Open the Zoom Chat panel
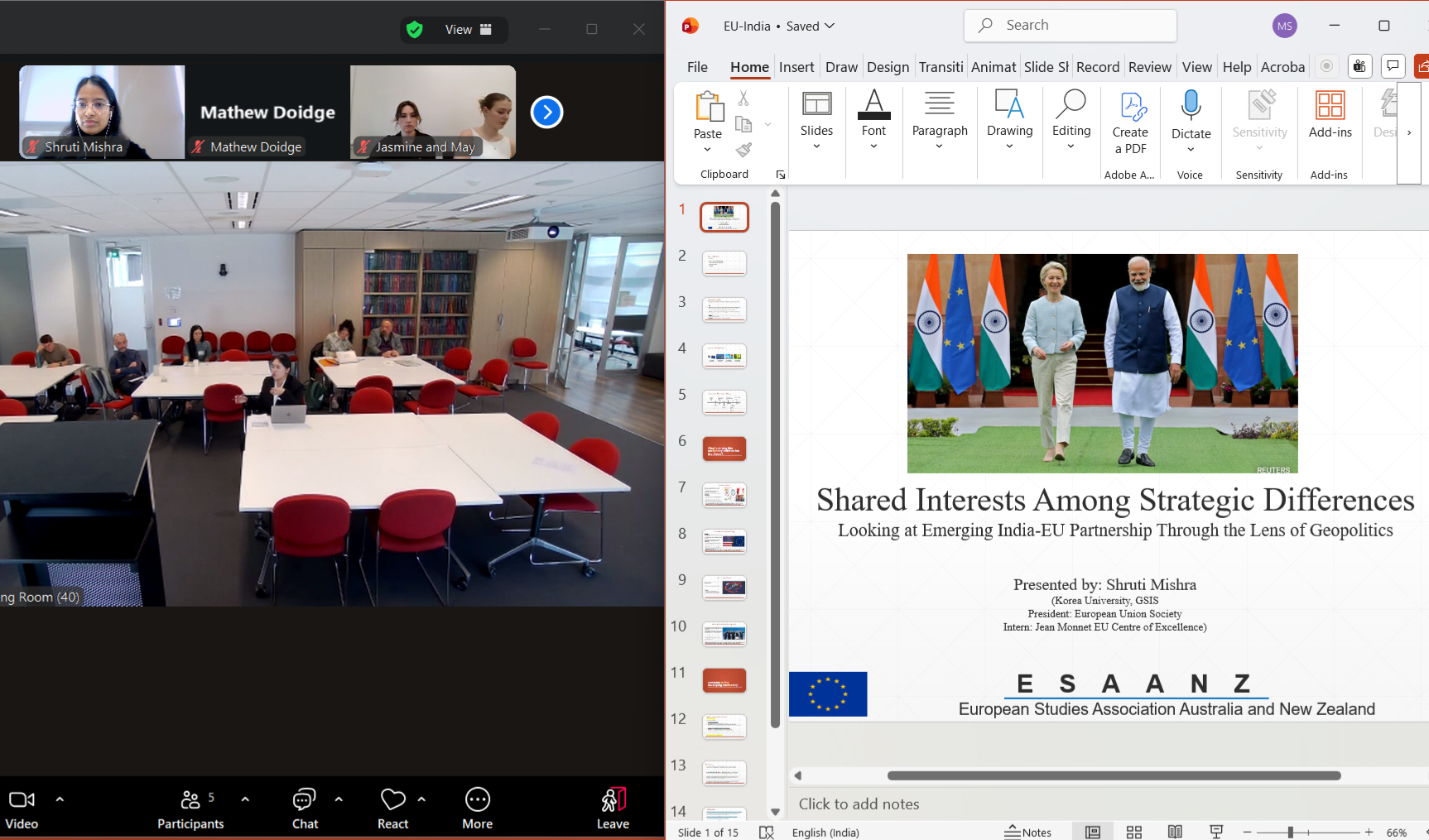The width and height of the screenshot is (1429, 840). pos(305,808)
